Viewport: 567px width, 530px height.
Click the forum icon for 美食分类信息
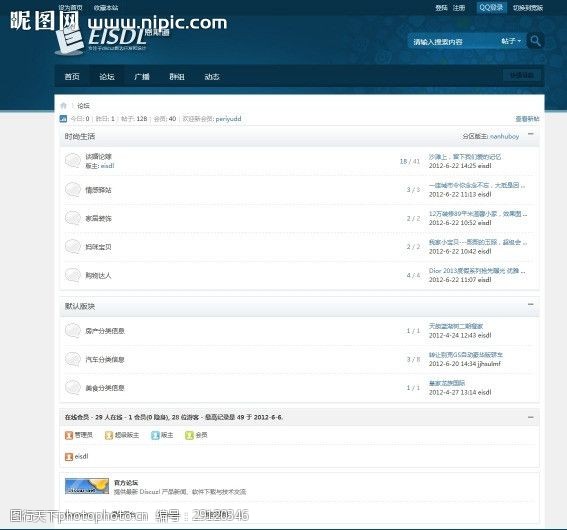pos(73,388)
